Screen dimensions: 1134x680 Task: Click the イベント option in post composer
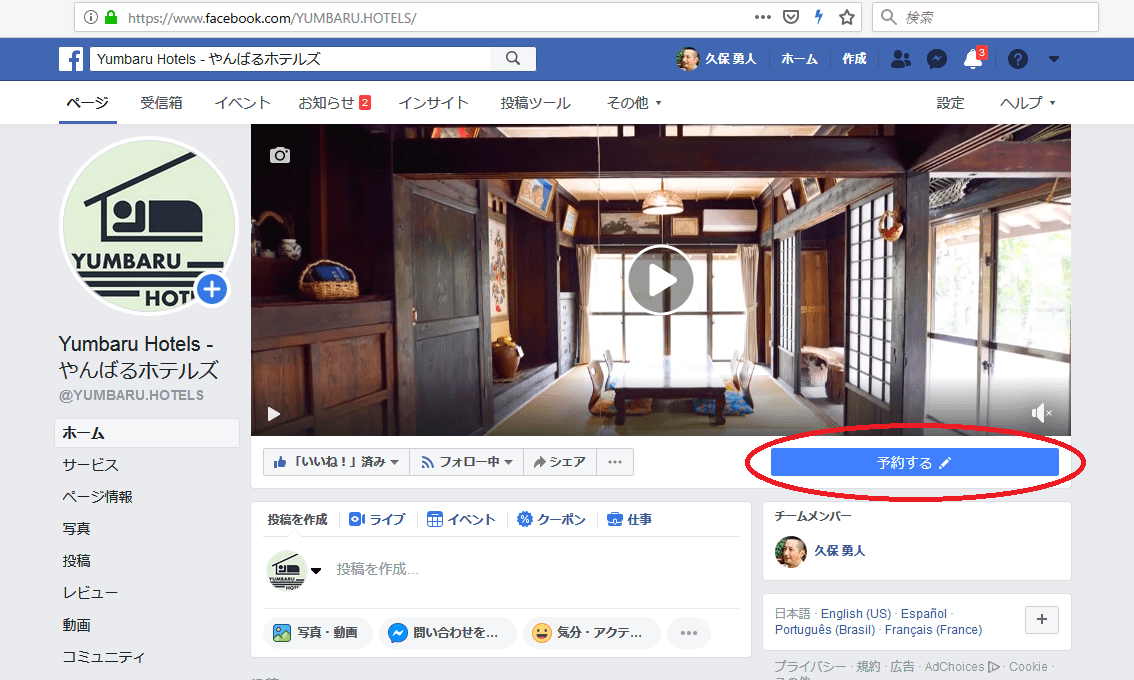[461, 519]
